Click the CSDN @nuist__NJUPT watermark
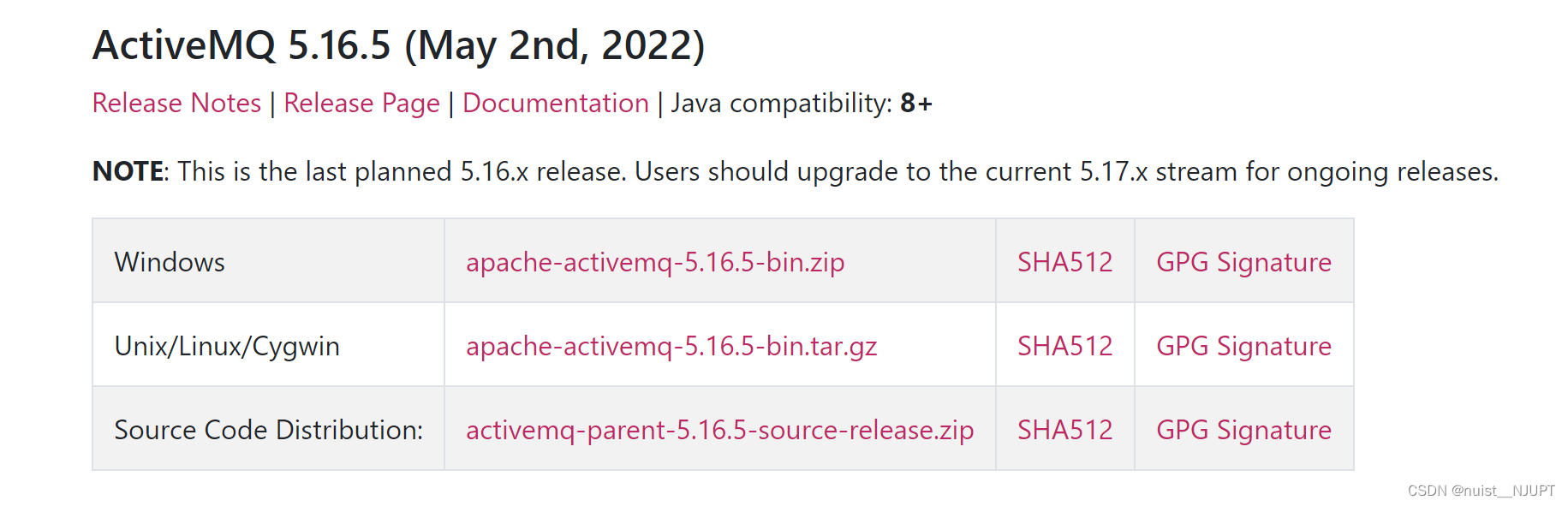Image resolution: width=1568 pixels, height=506 pixels. coord(1481,491)
